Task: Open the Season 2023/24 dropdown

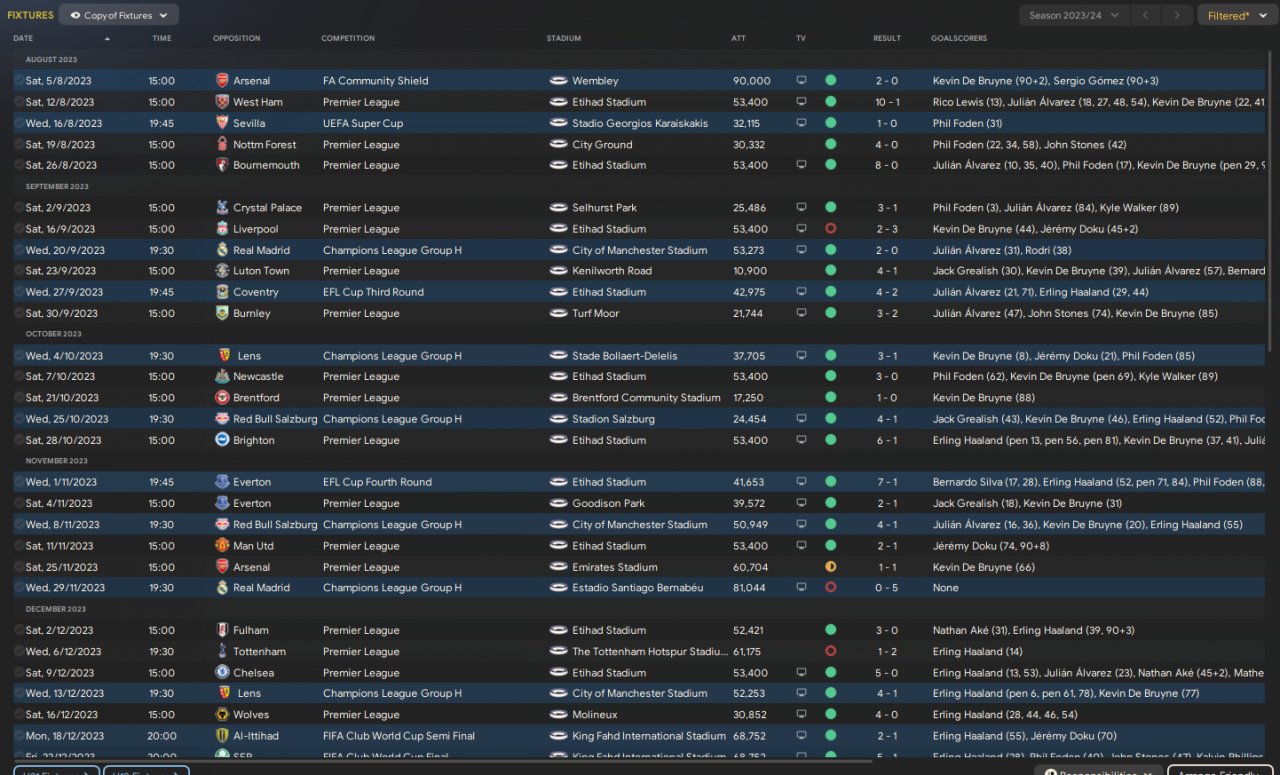Action: pos(1075,15)
